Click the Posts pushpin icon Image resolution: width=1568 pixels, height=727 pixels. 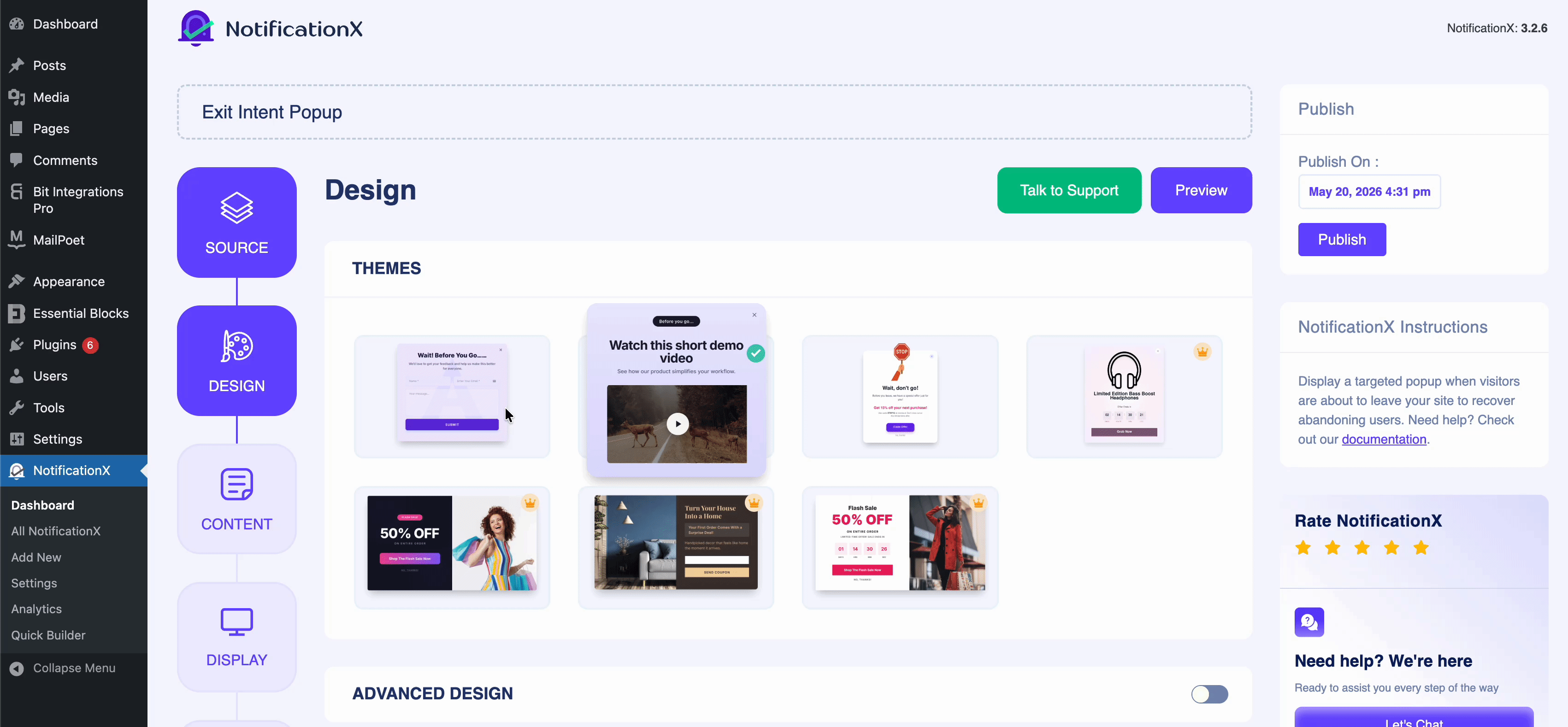click(x=17, y=65)
